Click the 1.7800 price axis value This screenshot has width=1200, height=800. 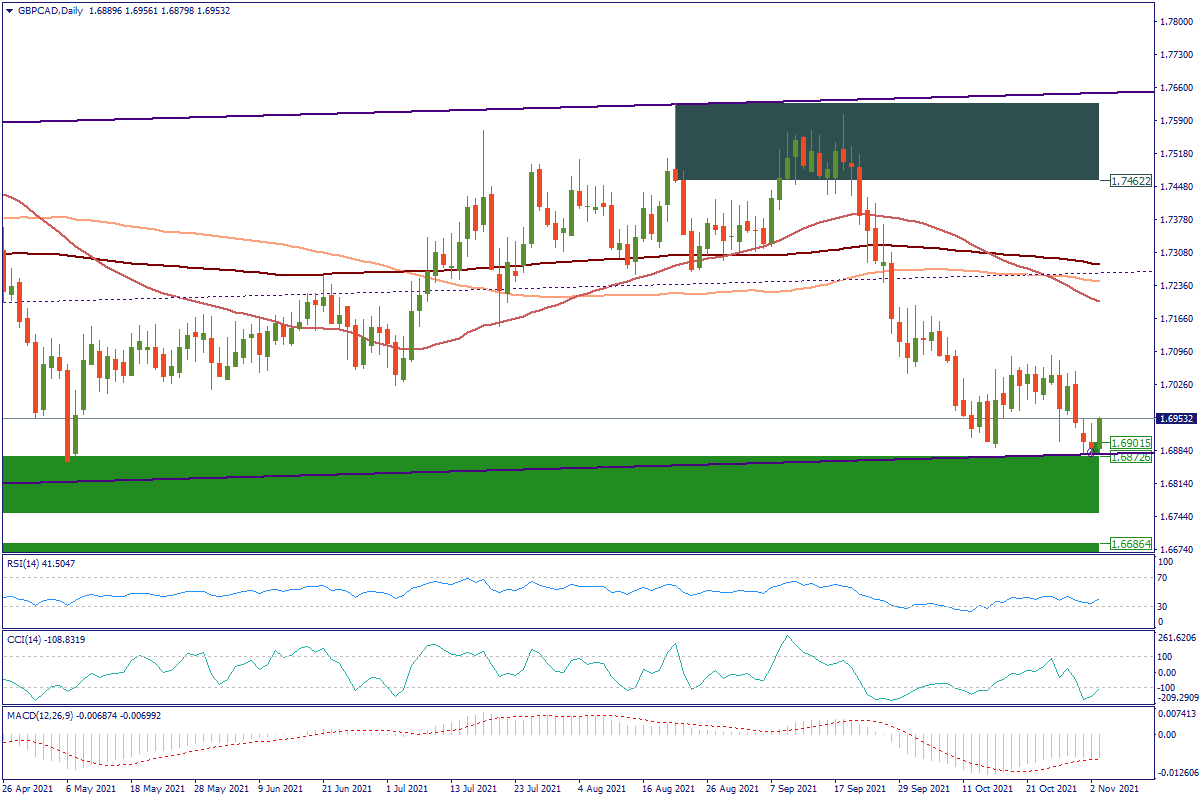click(x=1170, y=21)
